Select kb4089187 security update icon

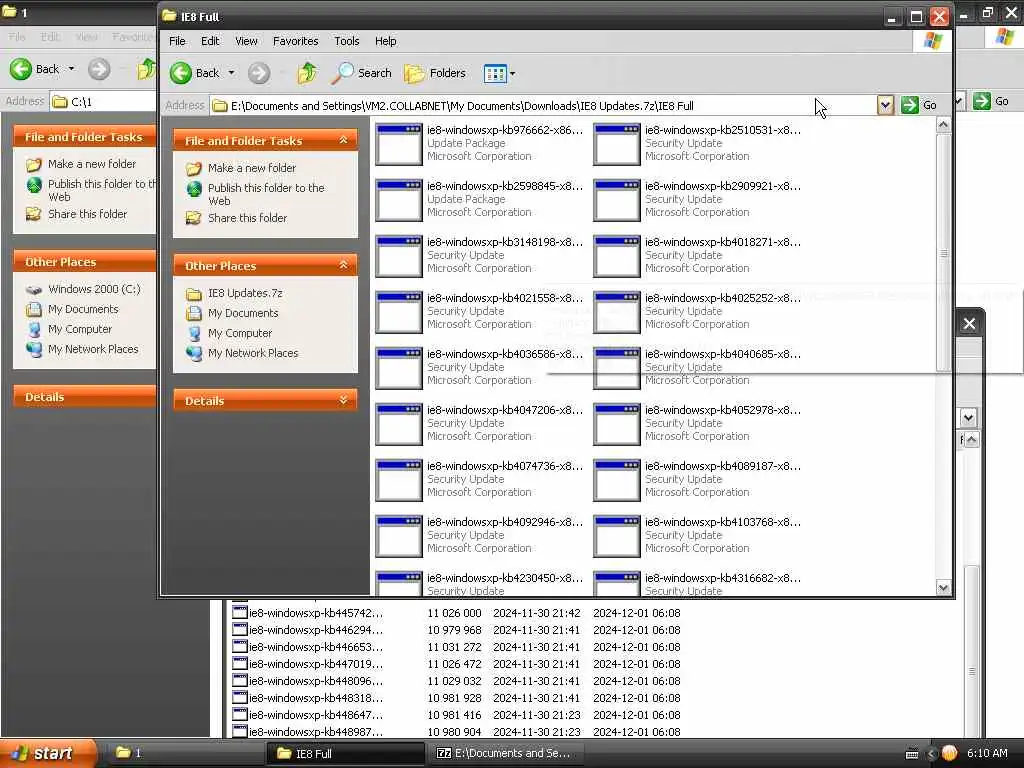tap(616, 481)
